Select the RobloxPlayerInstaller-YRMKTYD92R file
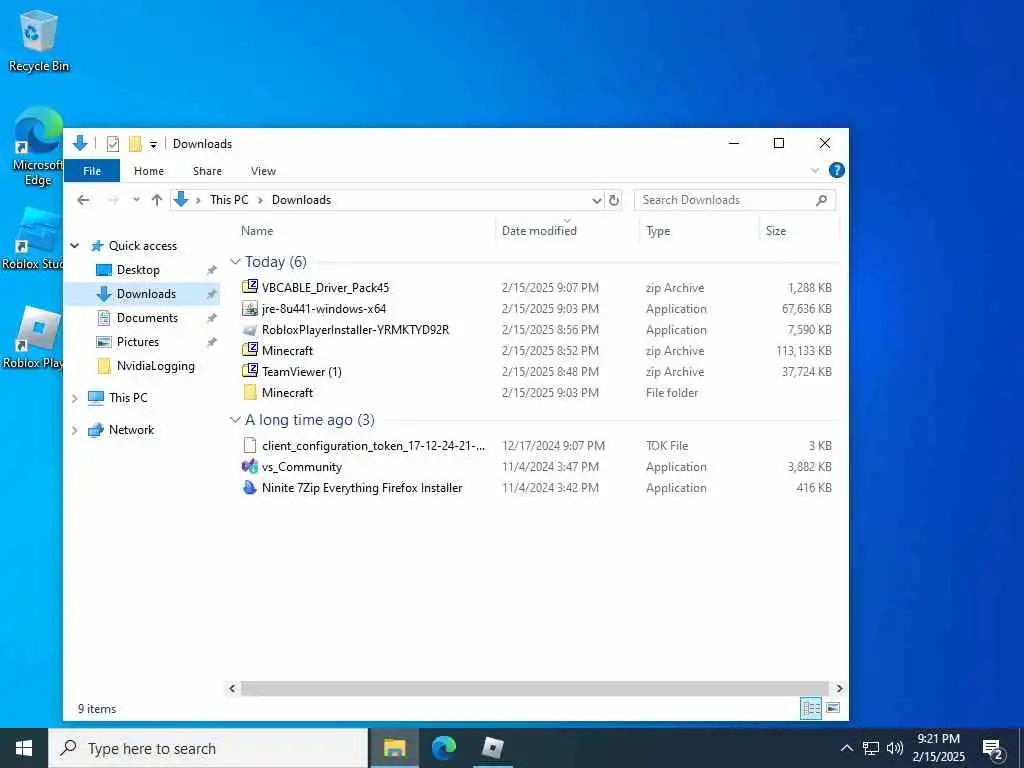The height and width of the screenshot is (768, 1024). [x=355, y=330]
